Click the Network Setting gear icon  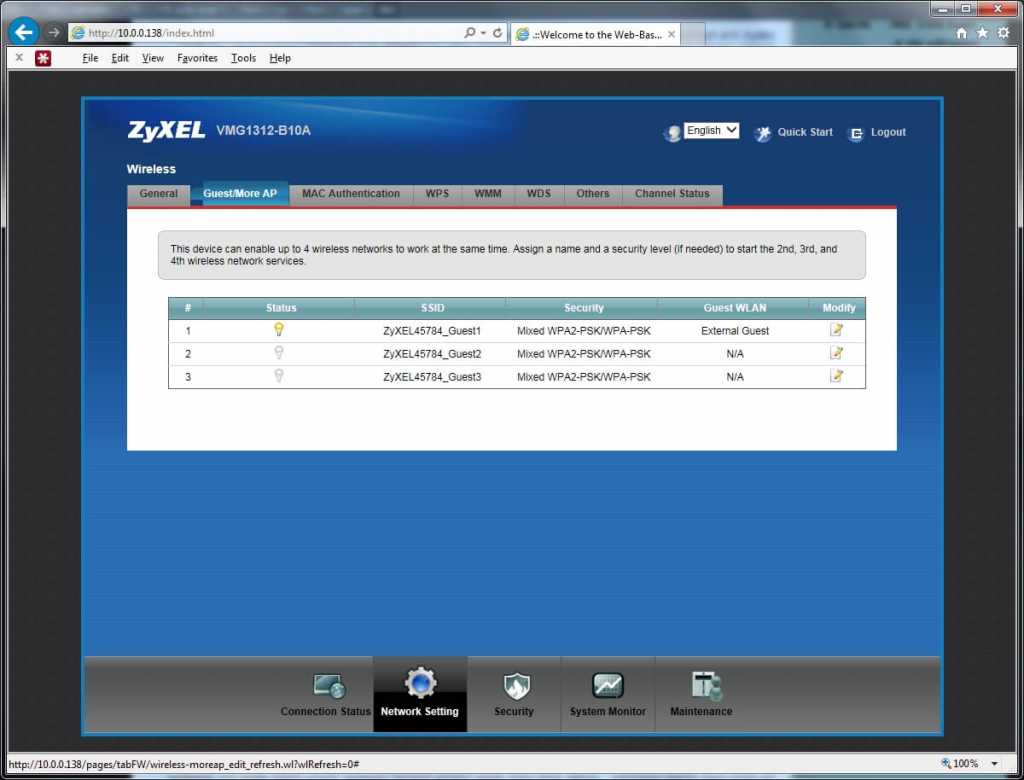420,684
